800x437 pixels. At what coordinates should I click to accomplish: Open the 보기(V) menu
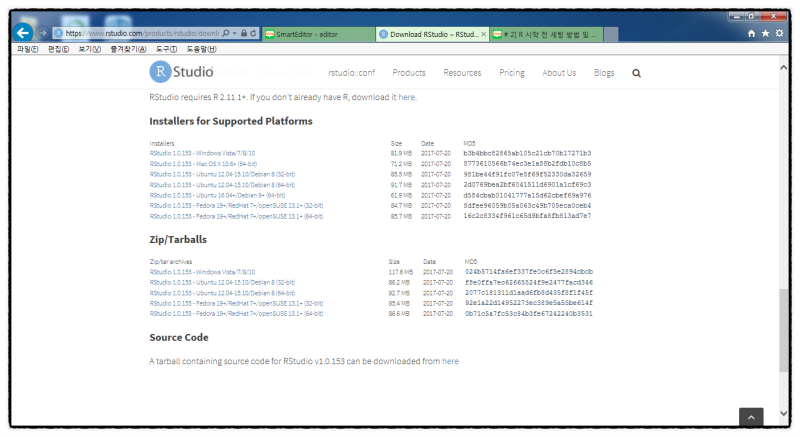click(x=89, y=49)
